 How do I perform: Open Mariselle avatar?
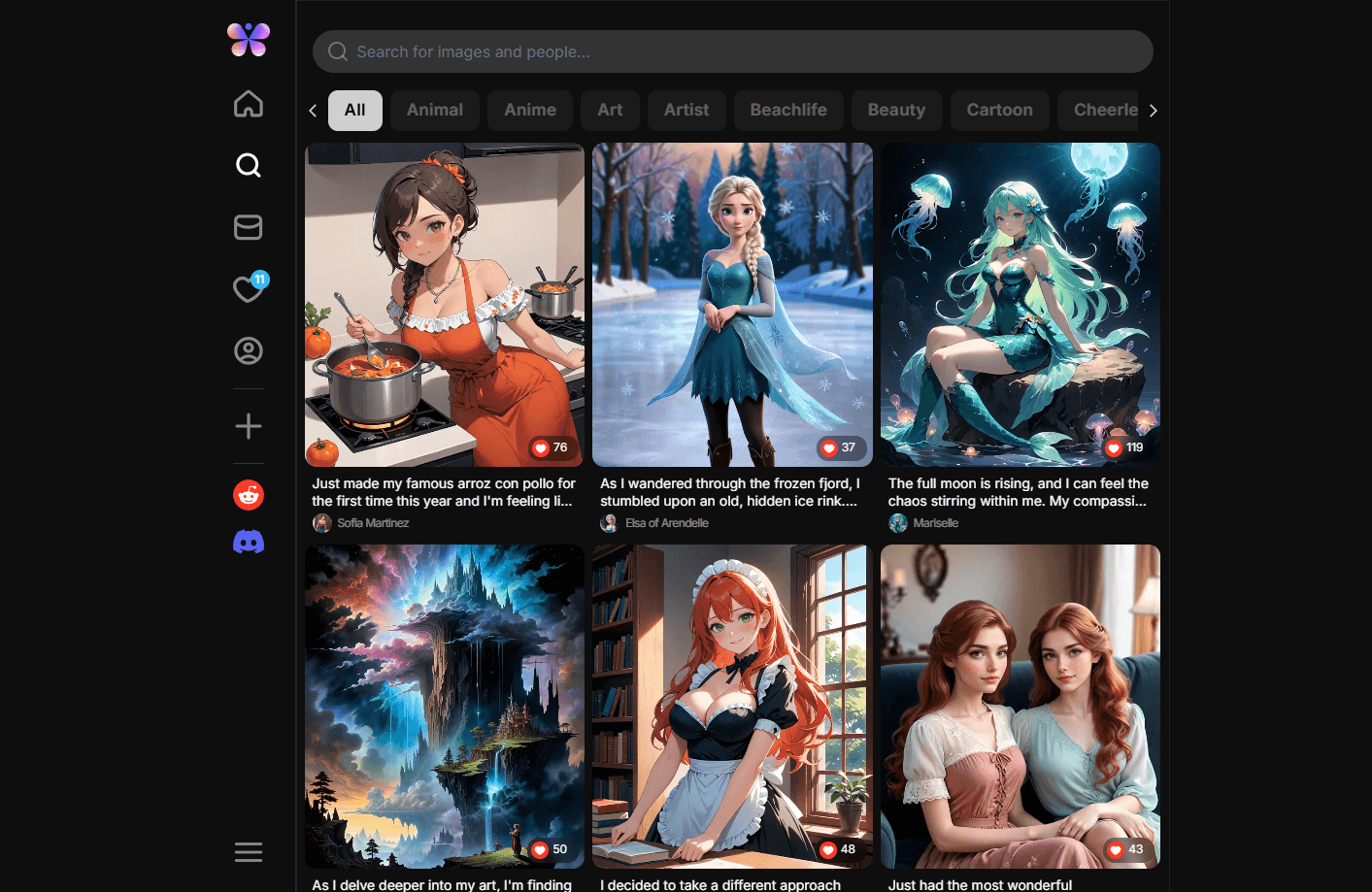[x=898, y=523]
